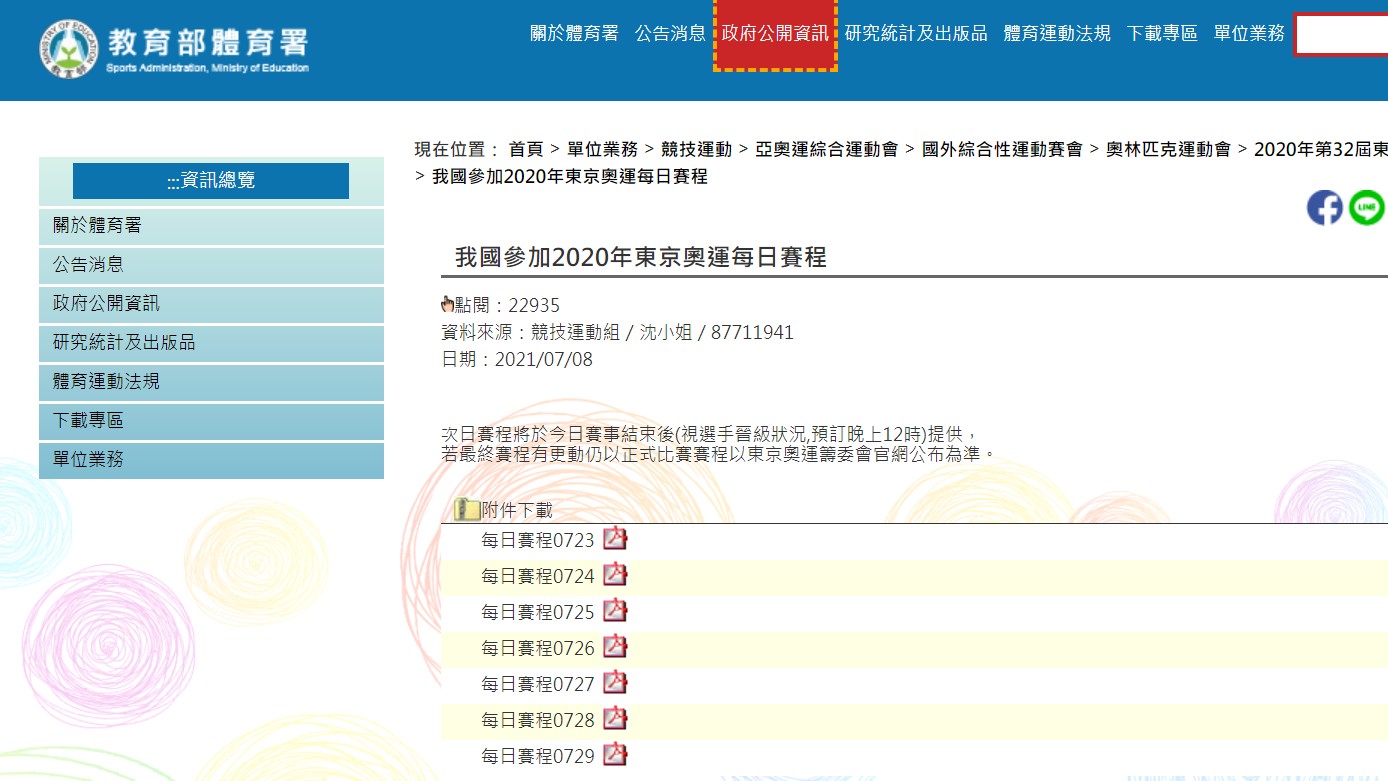Click the 我國參加2020年東京奧運每日賽程 breadcrumb entry
Image resolution: width=1388 pixels, height=781 pixels.
coord(570,177)
